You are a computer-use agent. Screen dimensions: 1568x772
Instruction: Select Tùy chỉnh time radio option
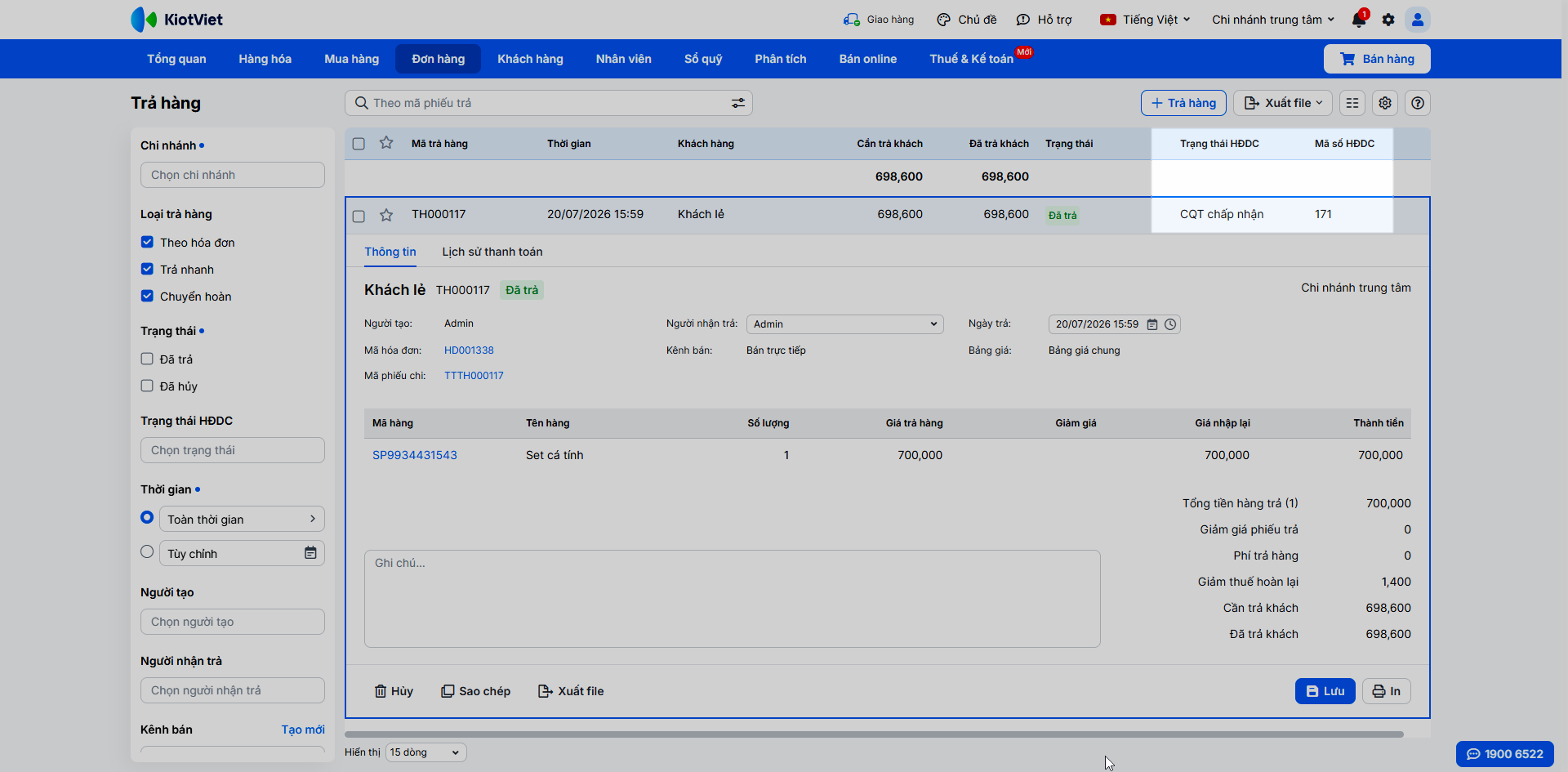147,551
